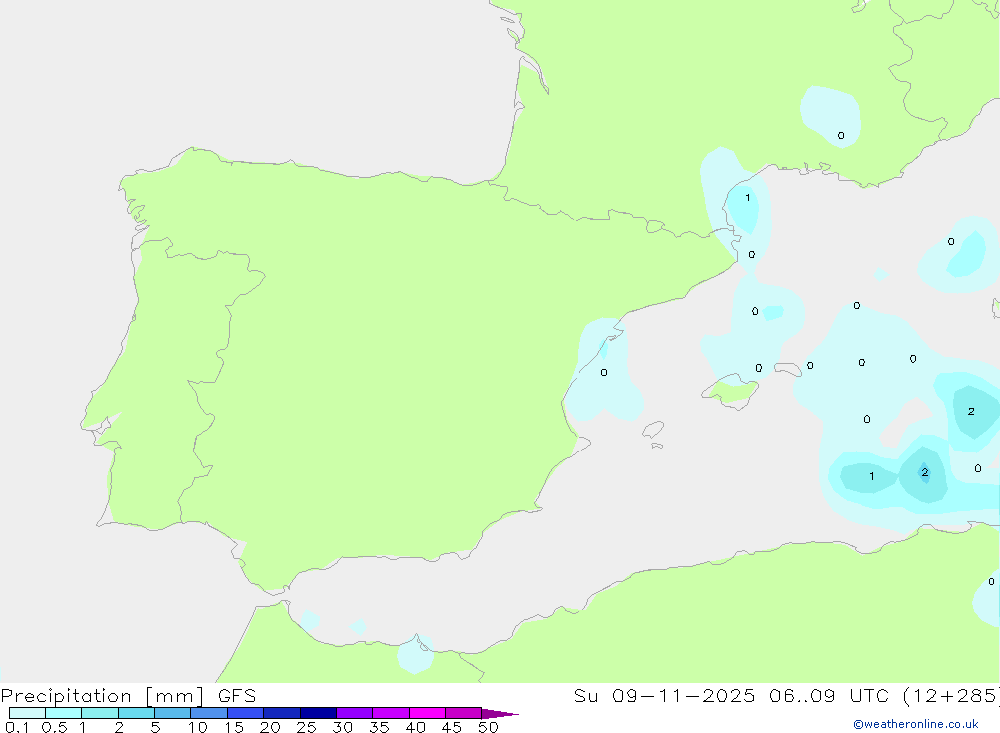
Task: Select the 2–5 mm legend color swatch
Action: (136, 713)
